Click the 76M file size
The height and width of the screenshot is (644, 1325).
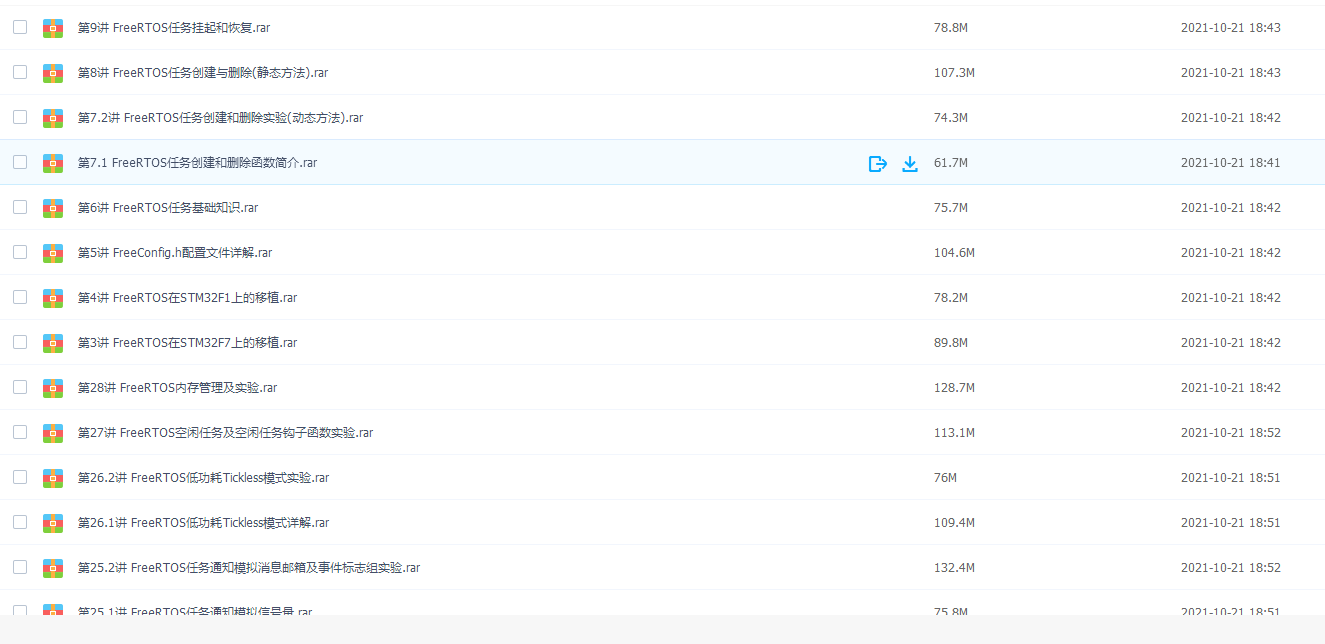tap(945, 478)
